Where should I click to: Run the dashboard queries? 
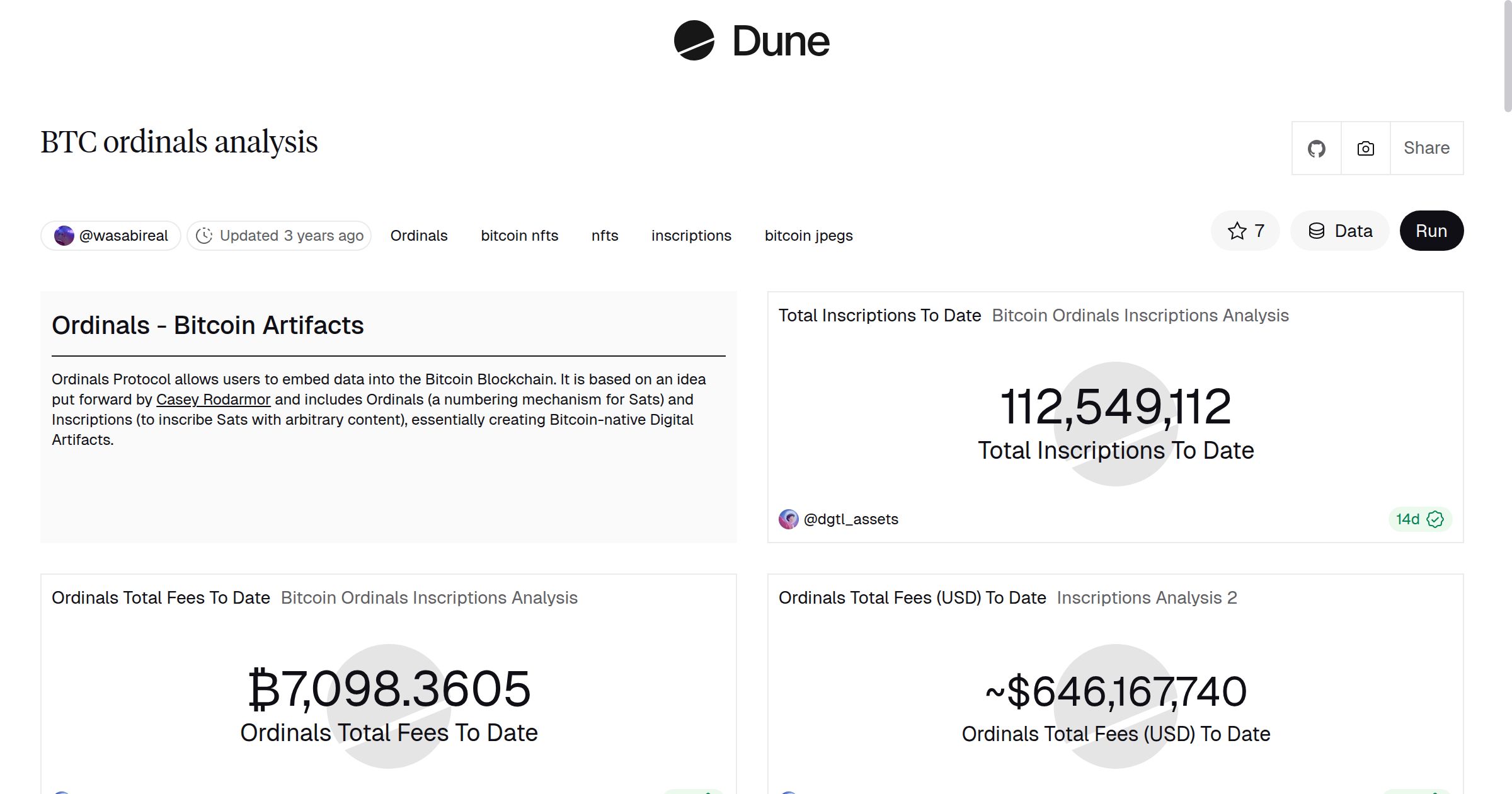point(1431,231)
